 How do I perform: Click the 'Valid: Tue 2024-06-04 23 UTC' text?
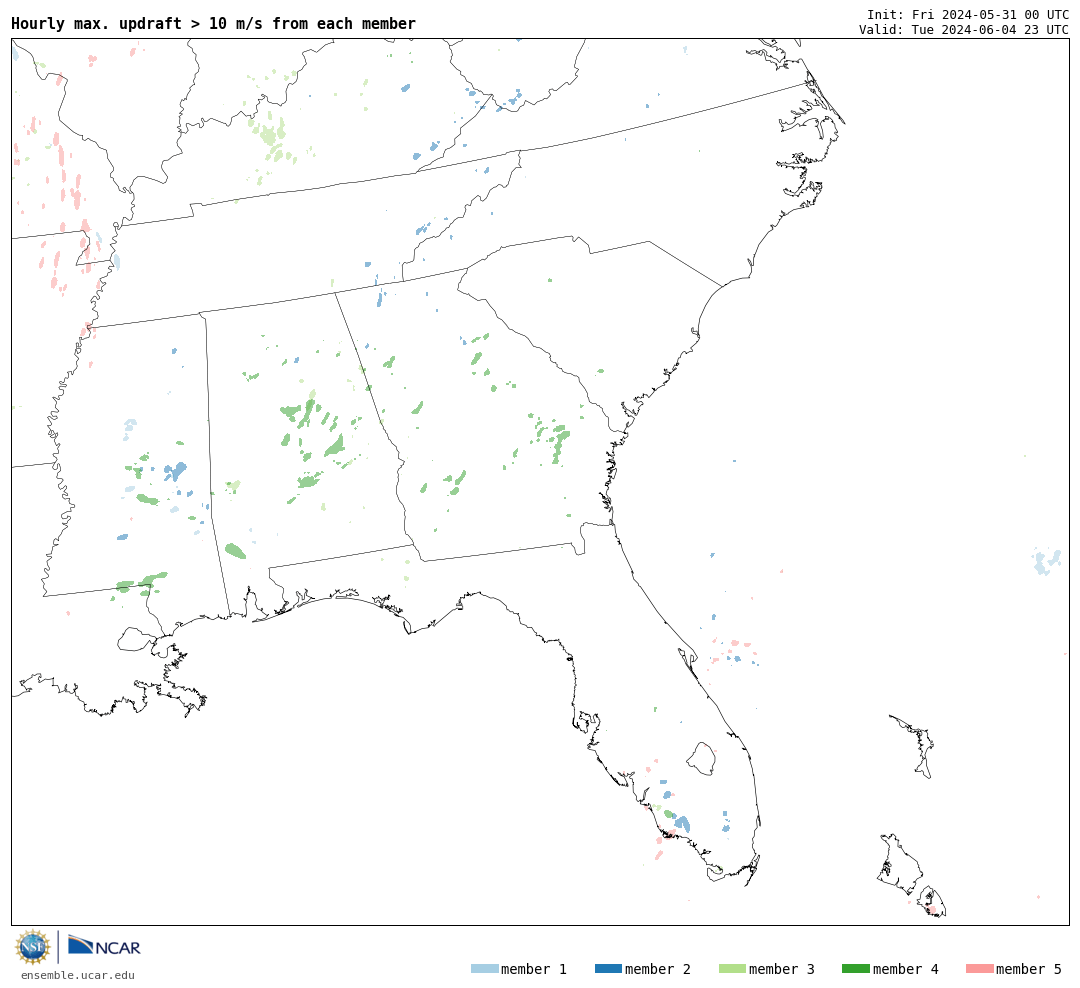click(x=964, y=29)
